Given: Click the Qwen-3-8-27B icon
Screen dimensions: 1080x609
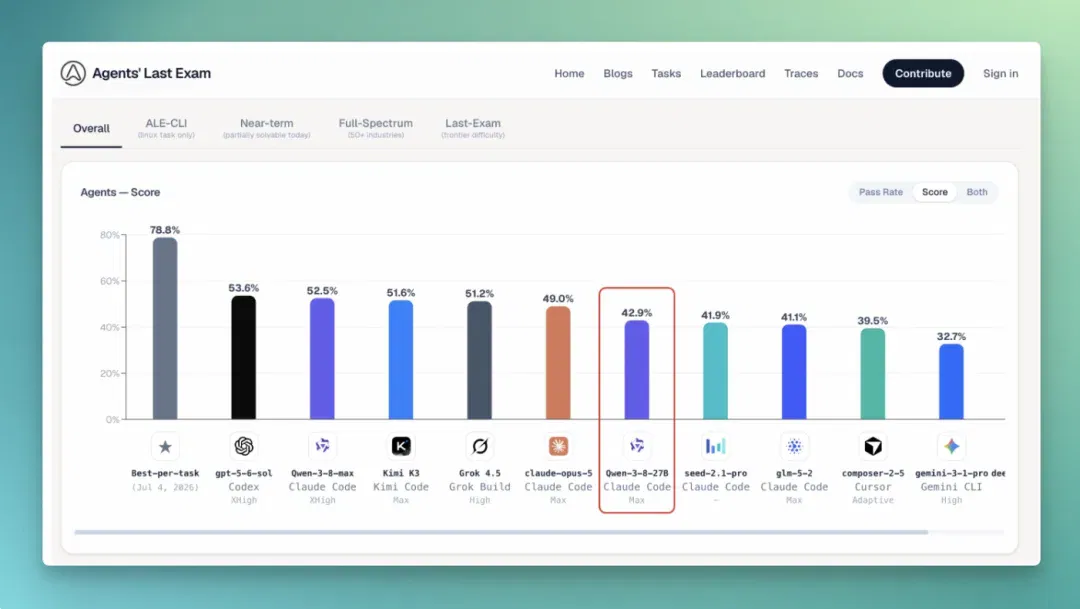Looking at the screenshot, I should tap(636, 446).
